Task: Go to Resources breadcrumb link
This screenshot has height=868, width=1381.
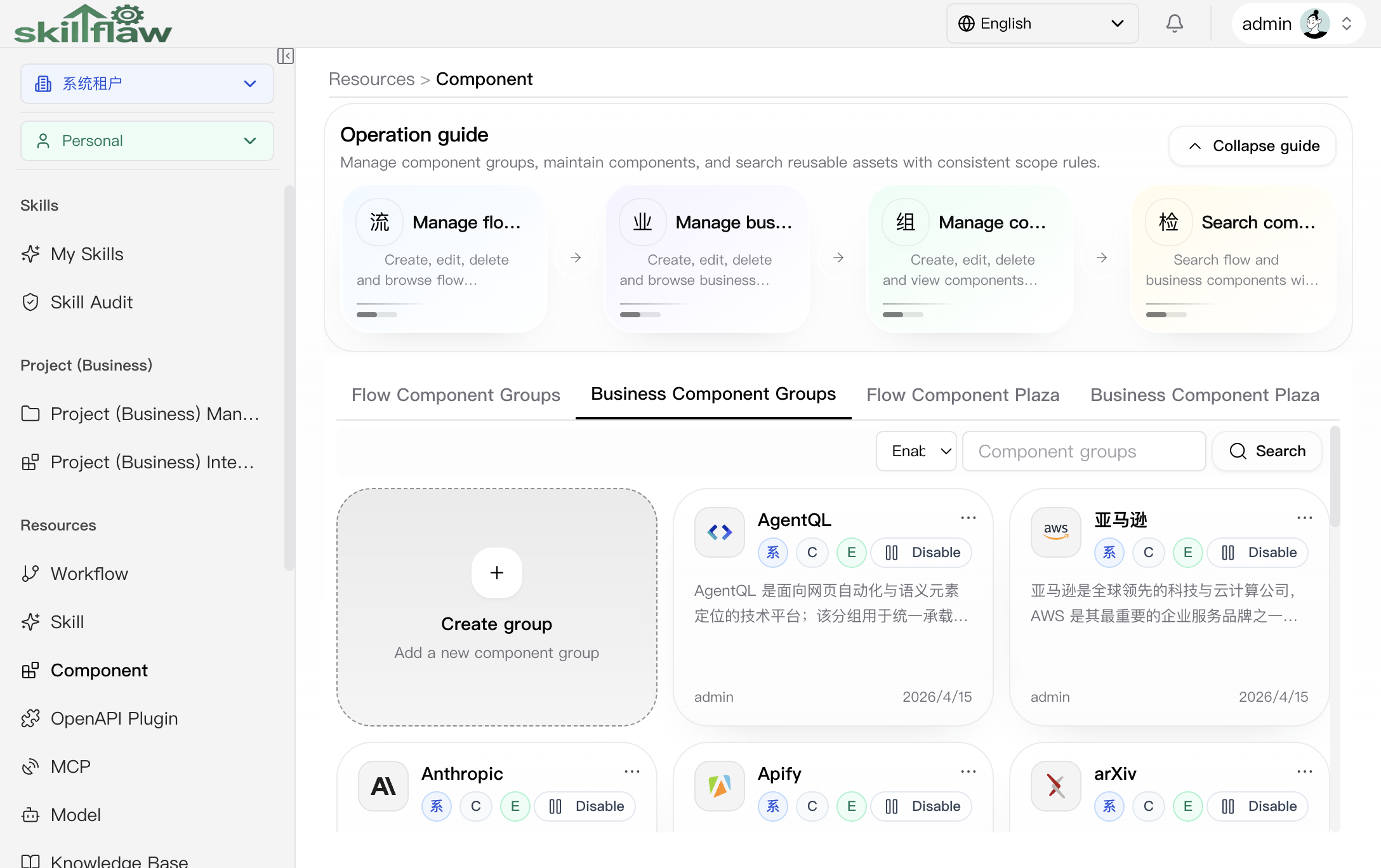Action: [x=371, y=79]
